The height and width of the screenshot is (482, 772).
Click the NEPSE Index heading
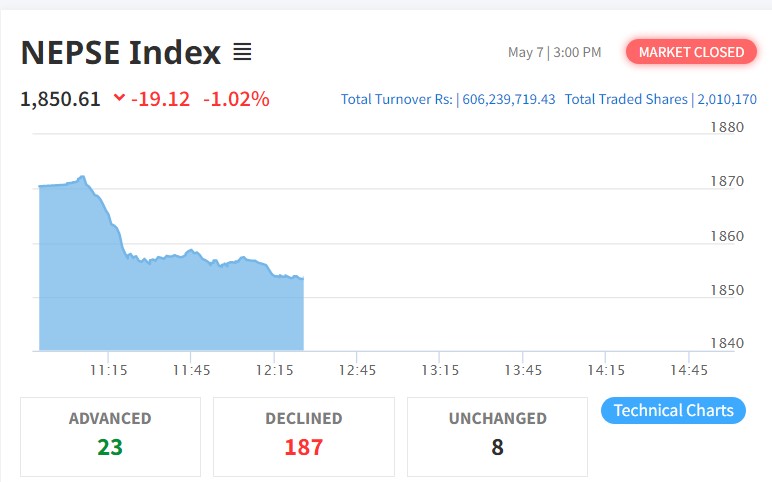tap(120, 52)
